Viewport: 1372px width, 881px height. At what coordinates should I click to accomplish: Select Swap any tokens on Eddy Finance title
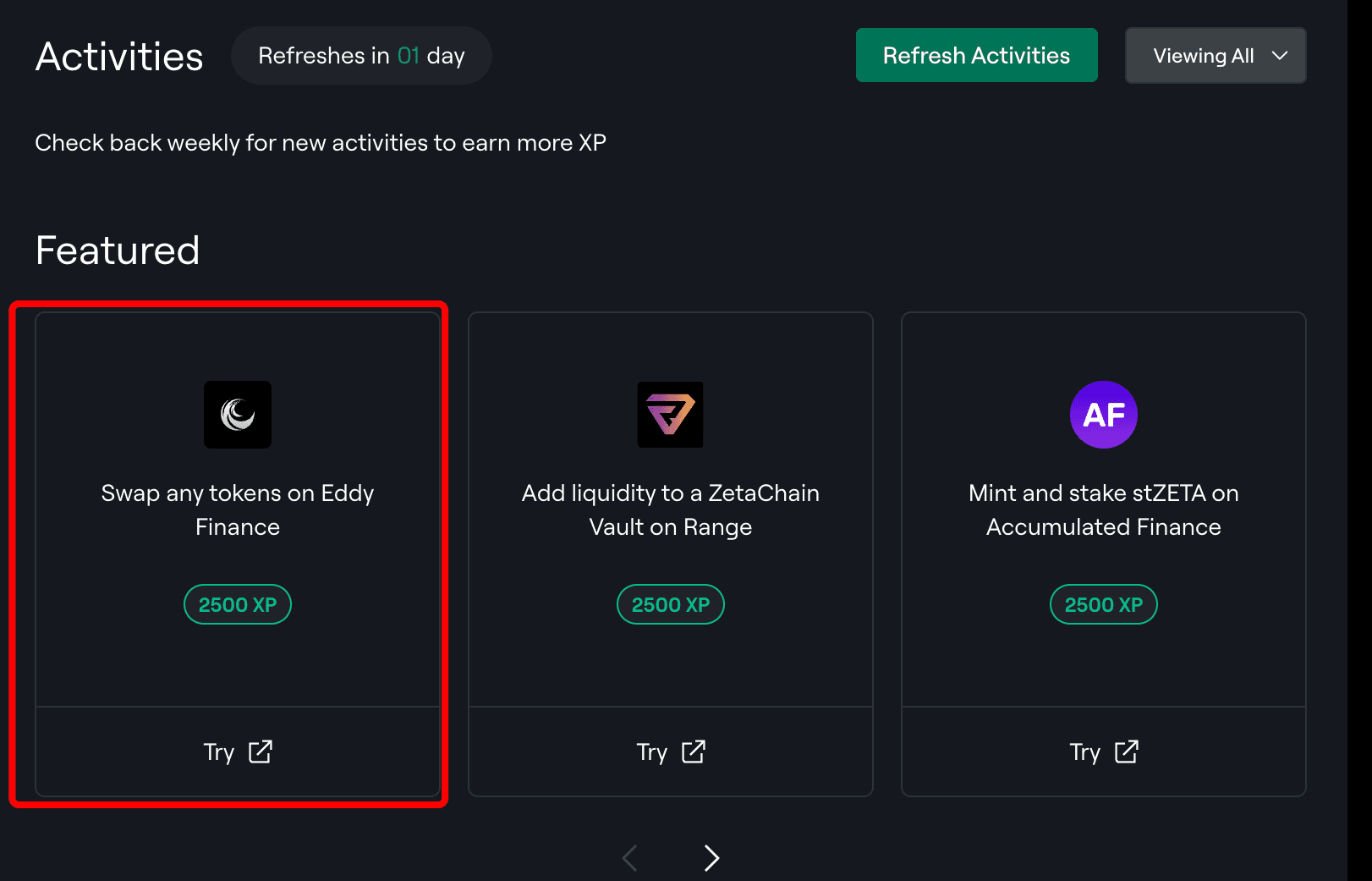[x=238, y=509]
